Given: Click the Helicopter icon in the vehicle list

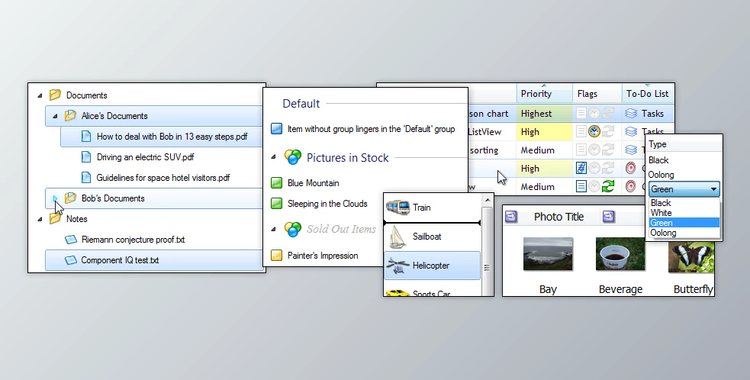Looking at the screenshot, I should 397,265.
